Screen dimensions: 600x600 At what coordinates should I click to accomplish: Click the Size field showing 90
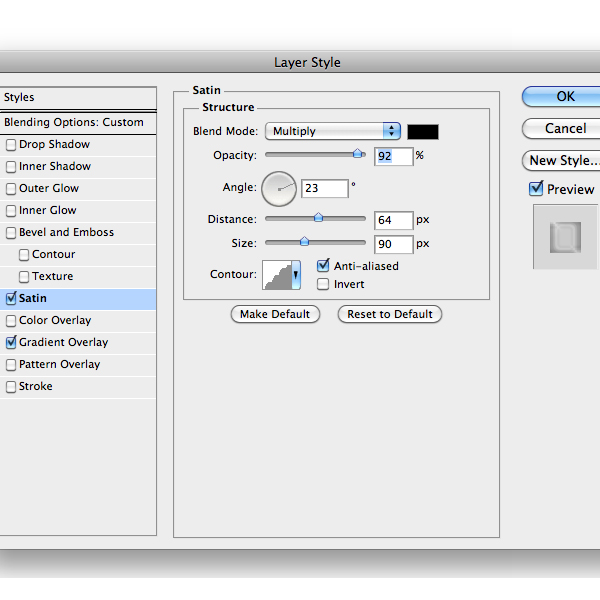point(394,244)
